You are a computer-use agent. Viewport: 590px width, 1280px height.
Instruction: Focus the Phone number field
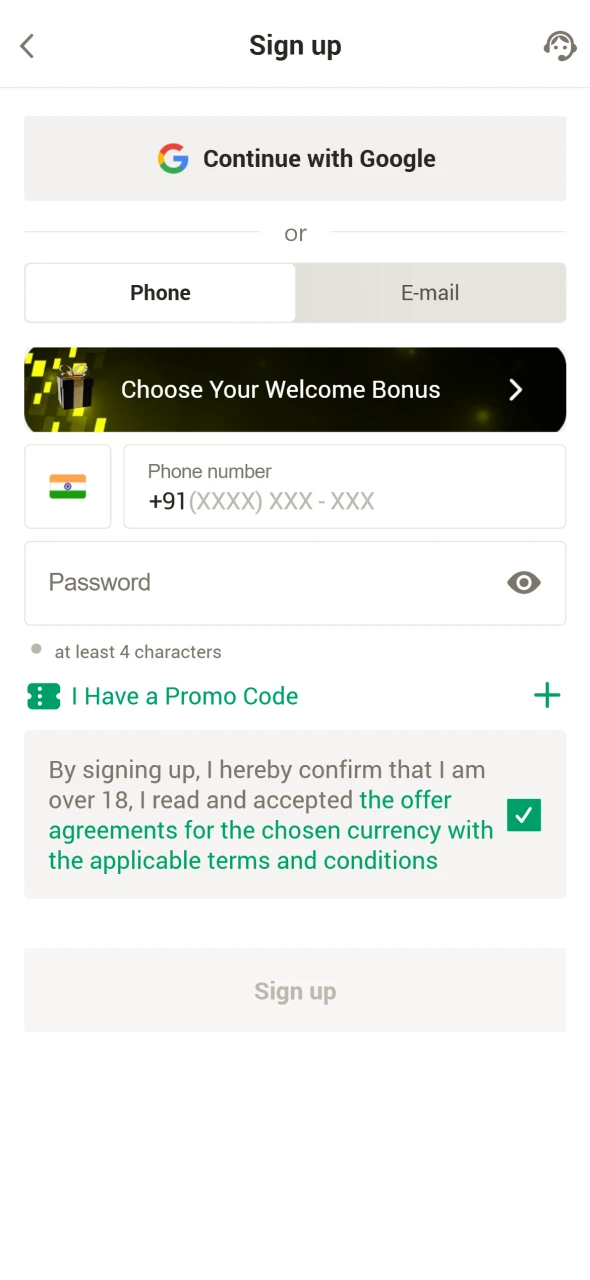(x=345, y=487)
